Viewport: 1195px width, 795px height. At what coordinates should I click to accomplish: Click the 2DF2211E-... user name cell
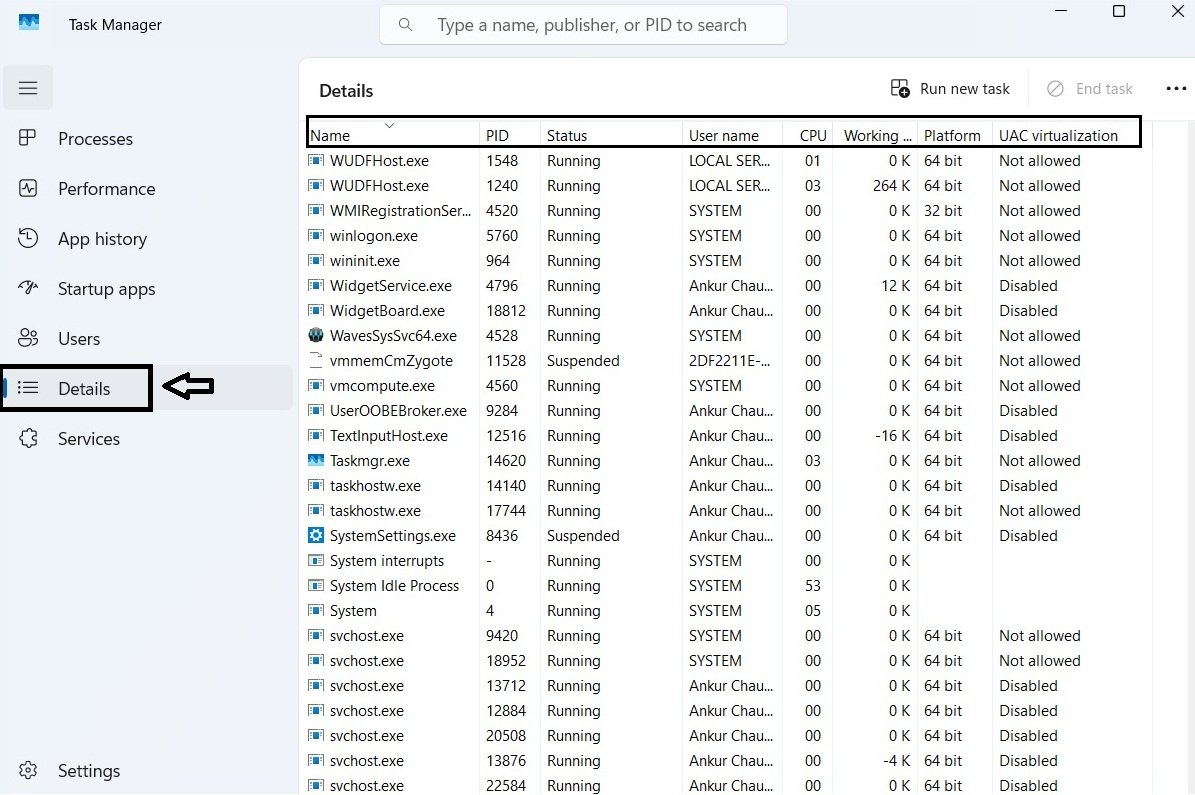(x=729, y=361)
